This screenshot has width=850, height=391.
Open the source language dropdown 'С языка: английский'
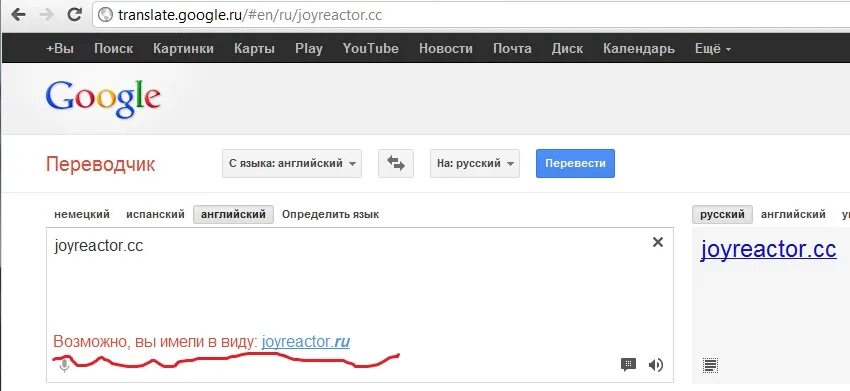(x=292, y=163)
